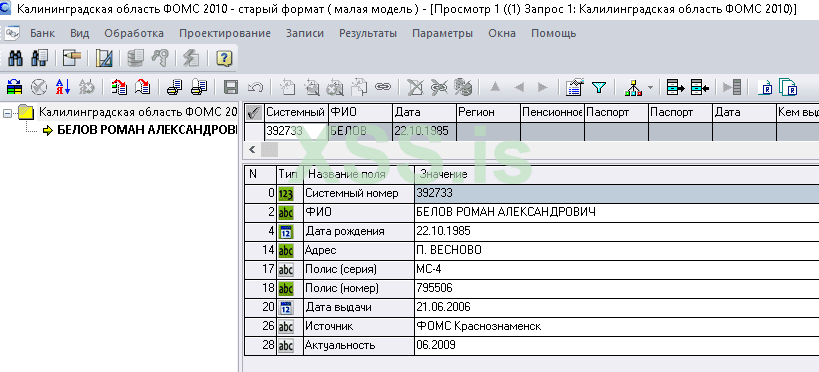Click the grayed database stack icon
Viewport: 819px width, 372px height.
coord(135,58)
